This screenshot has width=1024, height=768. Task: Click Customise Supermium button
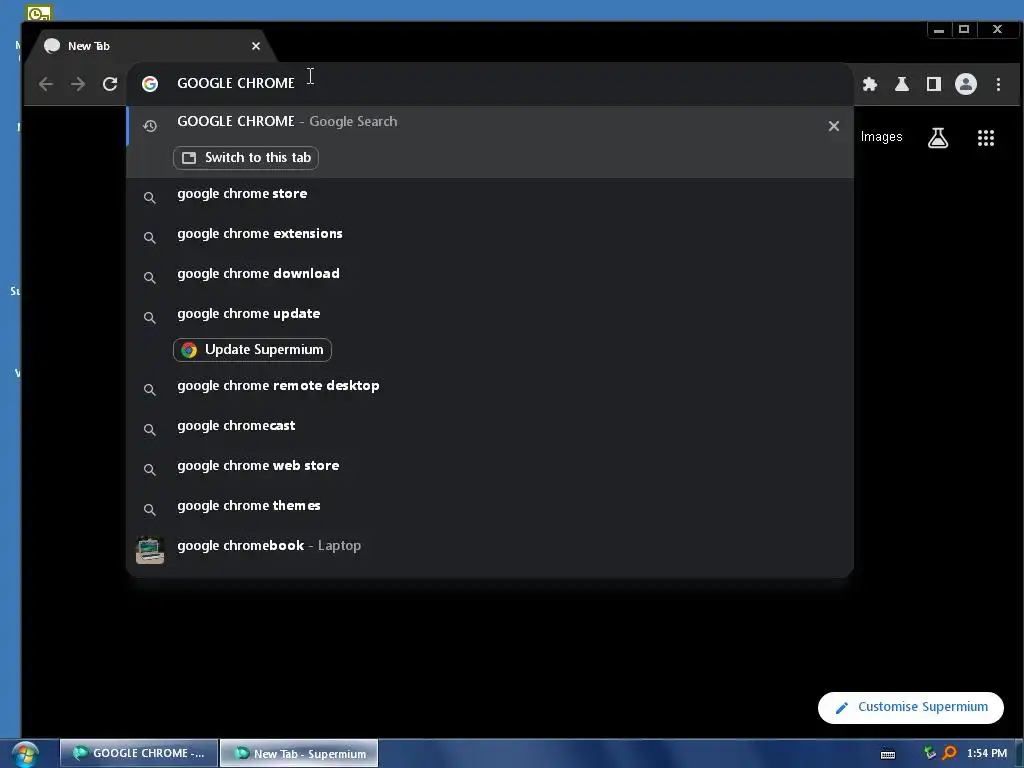[910, 707]
